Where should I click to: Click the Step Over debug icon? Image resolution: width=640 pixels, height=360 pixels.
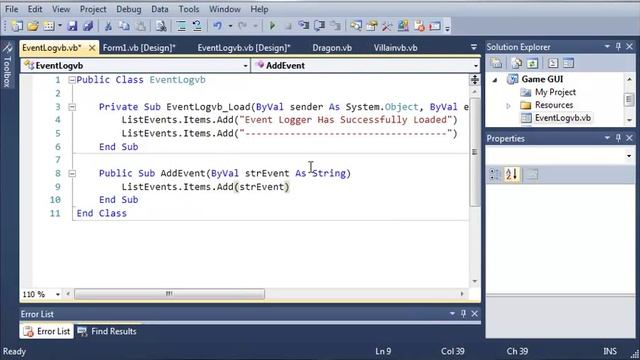click(x=320, y=26)
